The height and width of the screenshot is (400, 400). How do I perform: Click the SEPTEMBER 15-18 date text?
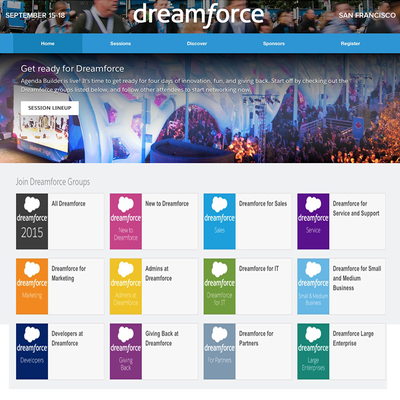tap(35, 15)
